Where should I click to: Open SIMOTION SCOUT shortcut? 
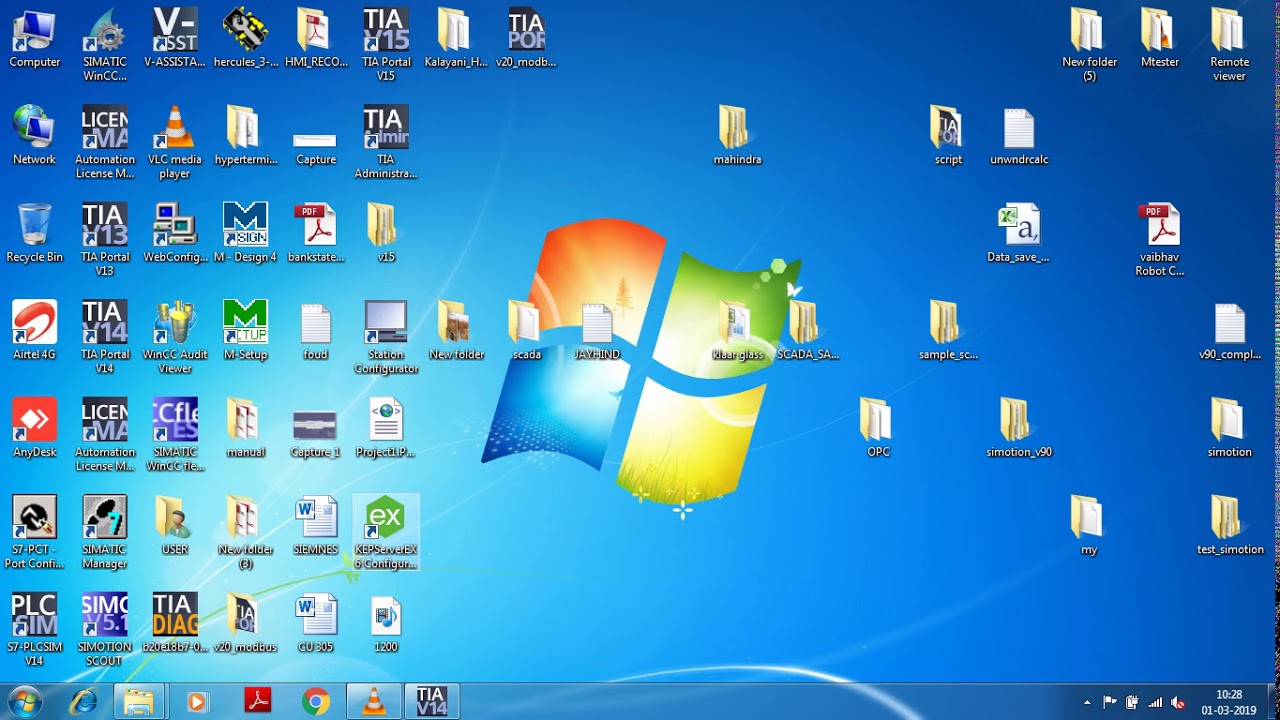[105, 630]
